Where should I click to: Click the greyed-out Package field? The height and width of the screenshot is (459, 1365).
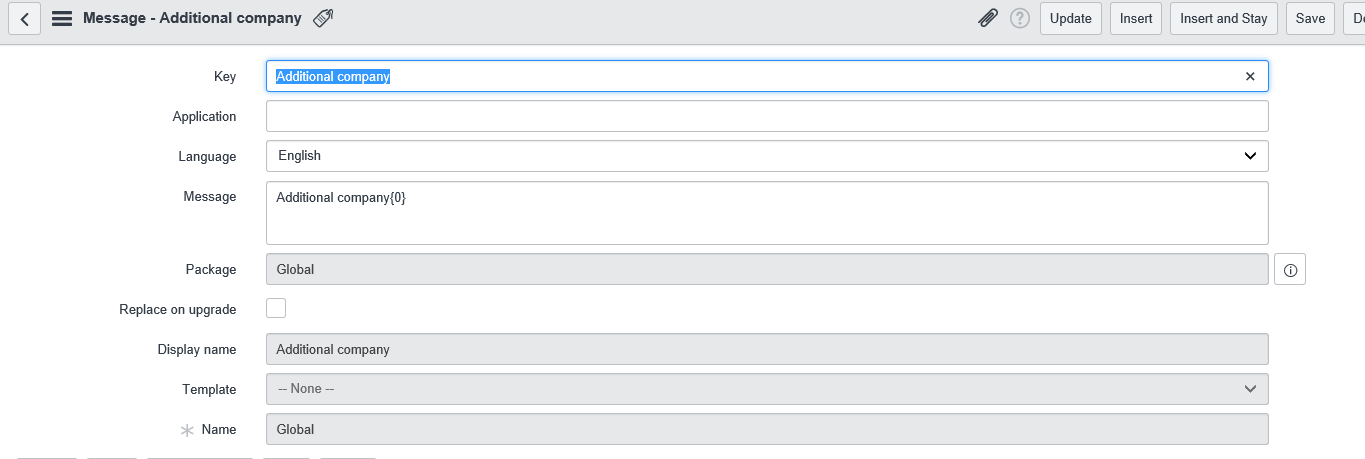tap(767, 269)
